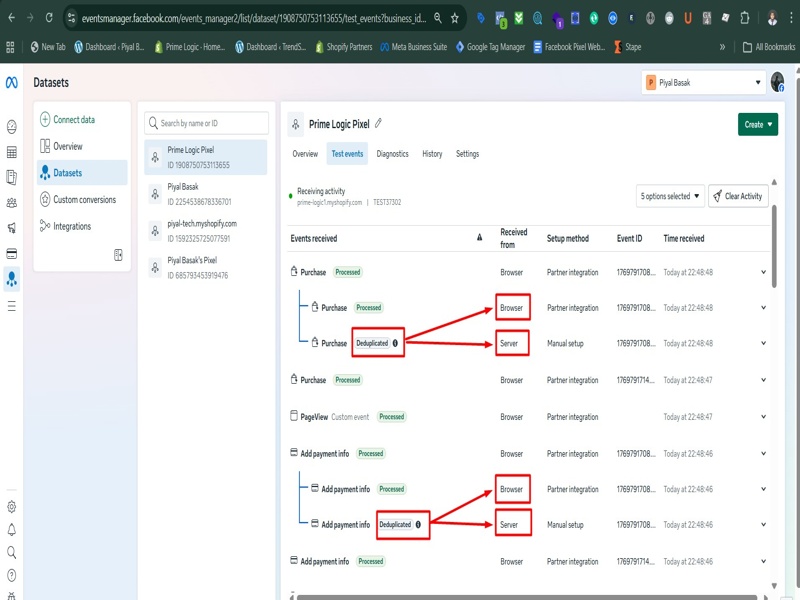Switch to the Test events tab
Screen dimensions: 800x600
point(347,154)
